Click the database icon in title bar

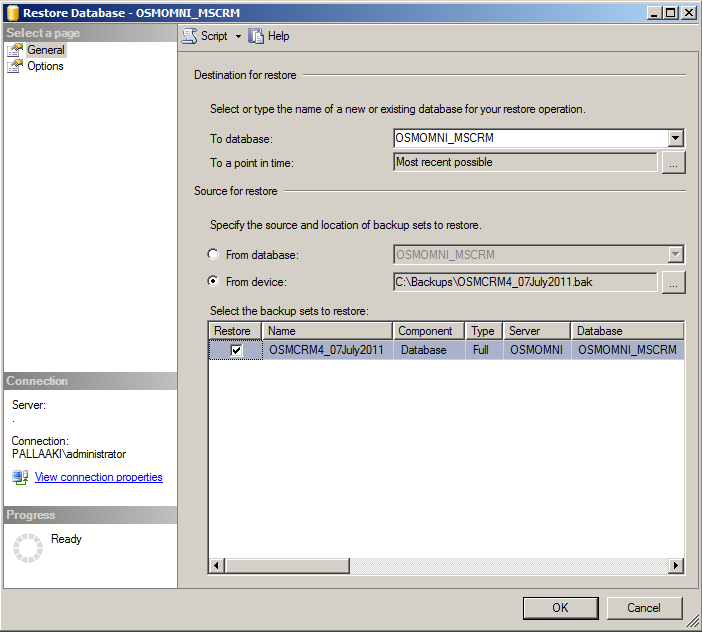coord(13,12)
